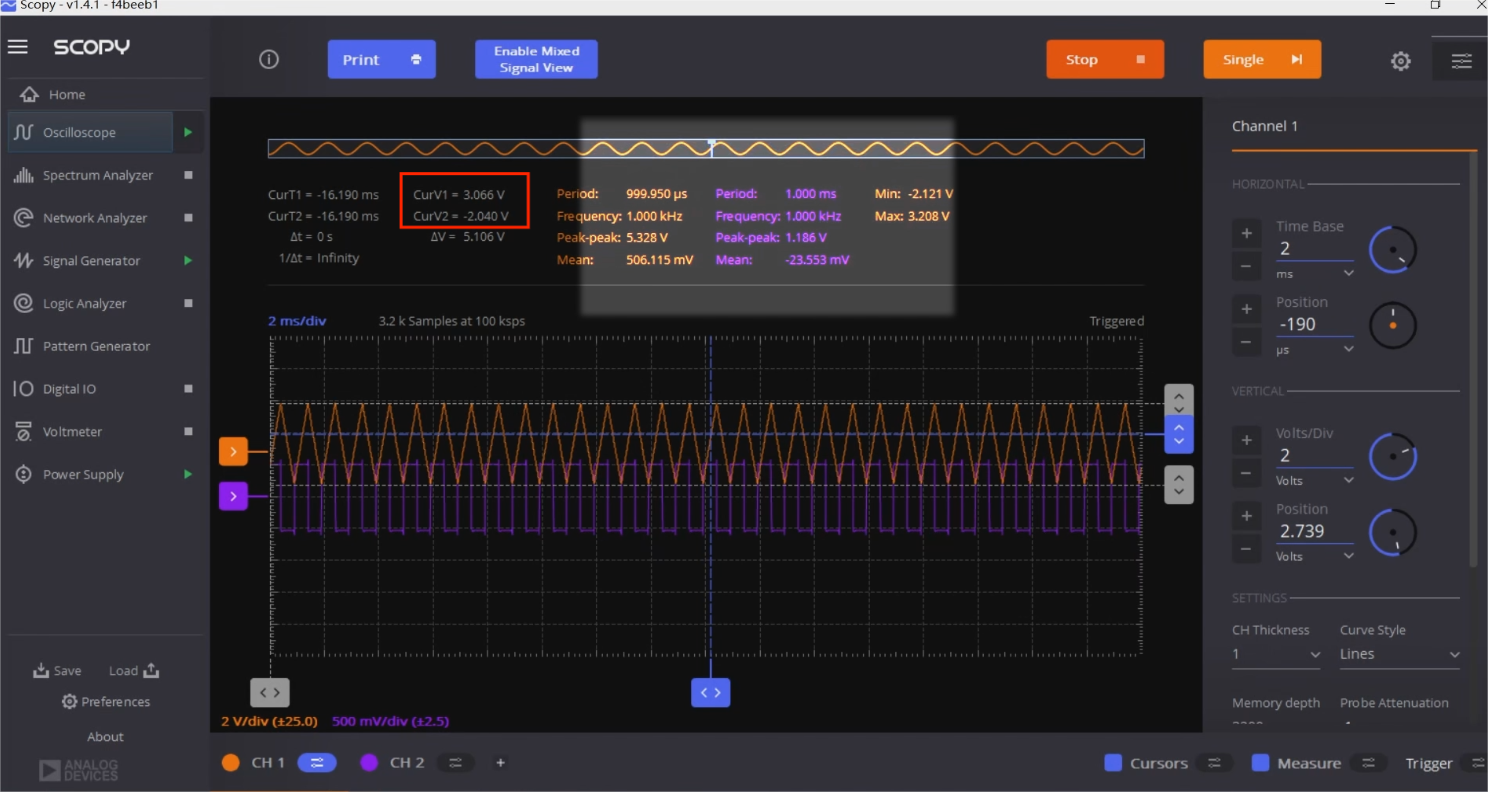This screenshot has height=792, width=1488.
Task: Click the Print button
Action: (x=382, y=59)
